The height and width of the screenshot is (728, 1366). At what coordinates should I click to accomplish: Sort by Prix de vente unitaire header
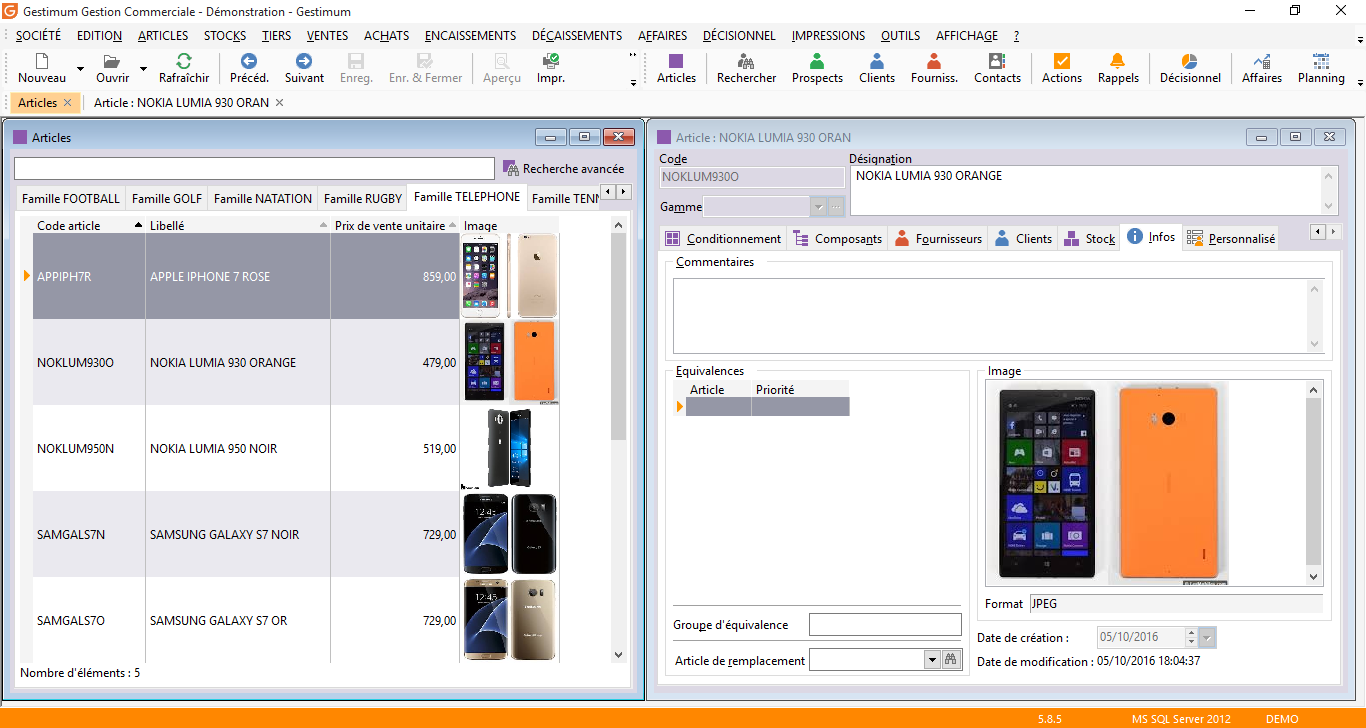point(395,225)
